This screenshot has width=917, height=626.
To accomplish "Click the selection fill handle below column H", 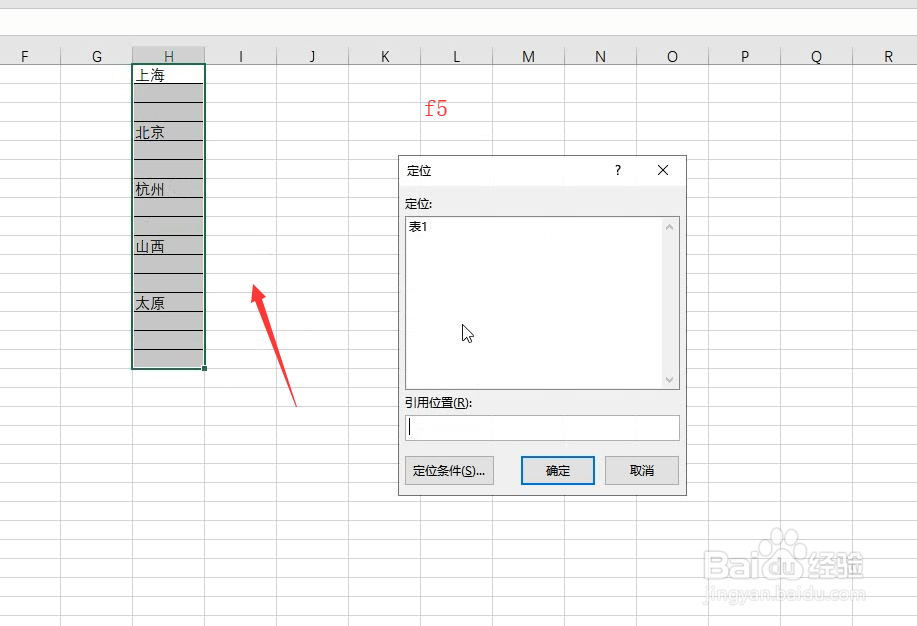I will [204, 368].
